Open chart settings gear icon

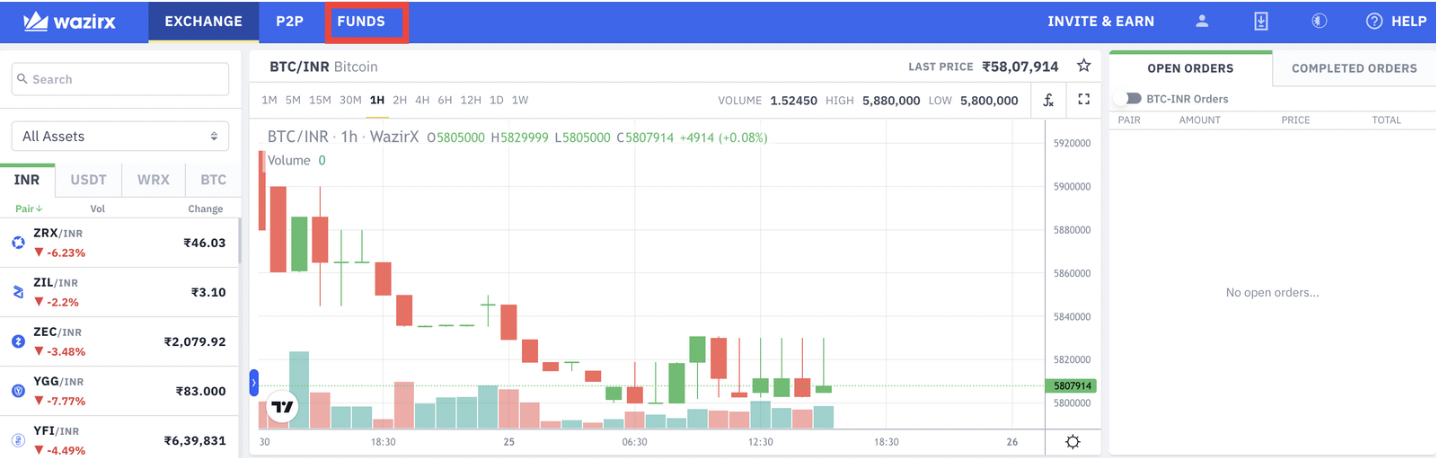click(1073, 442)
